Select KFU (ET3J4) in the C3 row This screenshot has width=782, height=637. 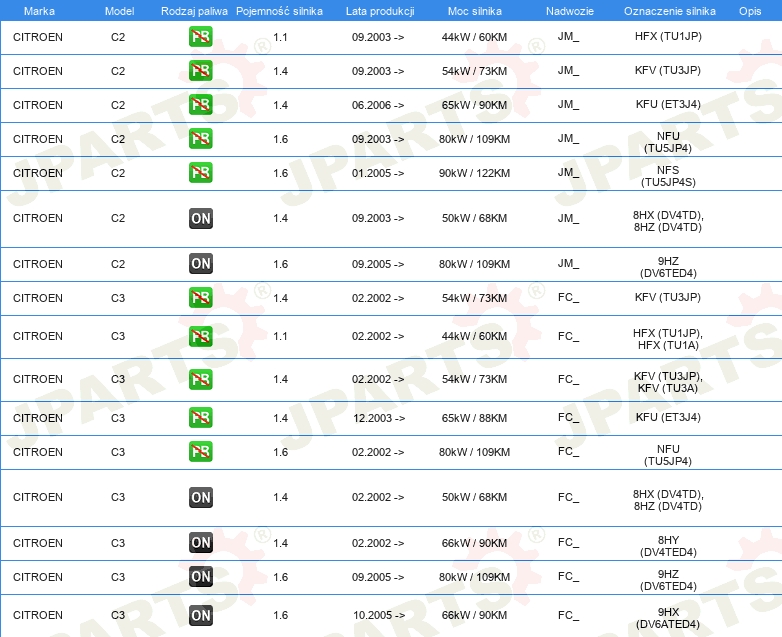(668, 417)
